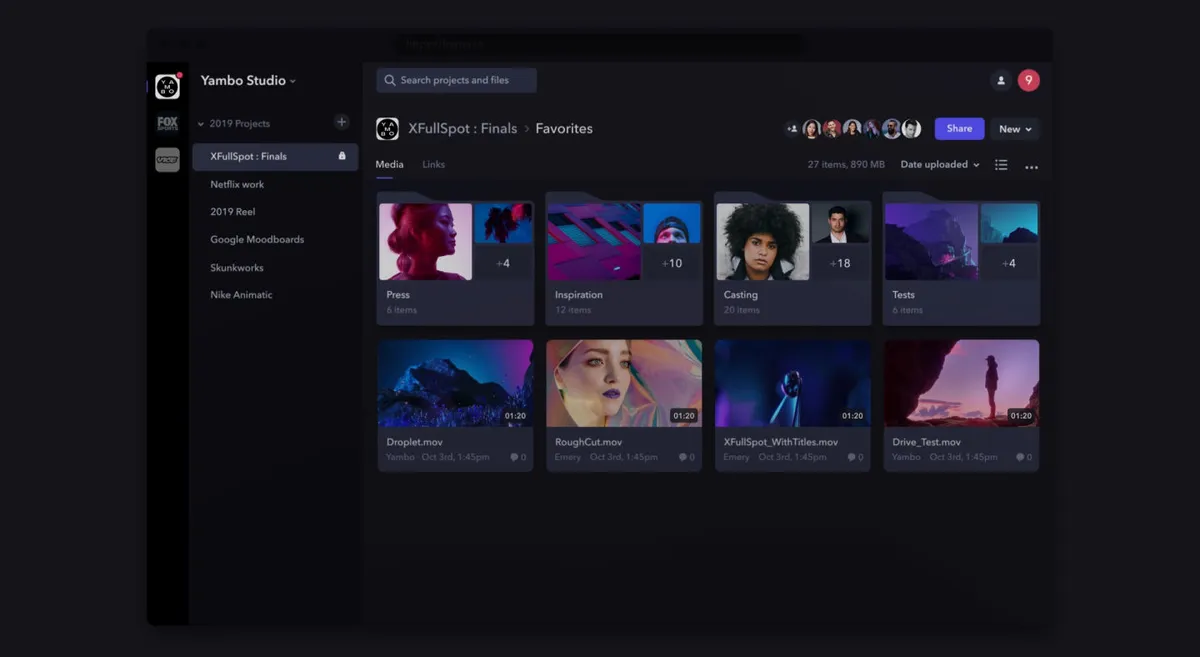Open the XFullSpot_WithTitles.mov video thumbnail
1200x657 pixels.
click(792, 383)
